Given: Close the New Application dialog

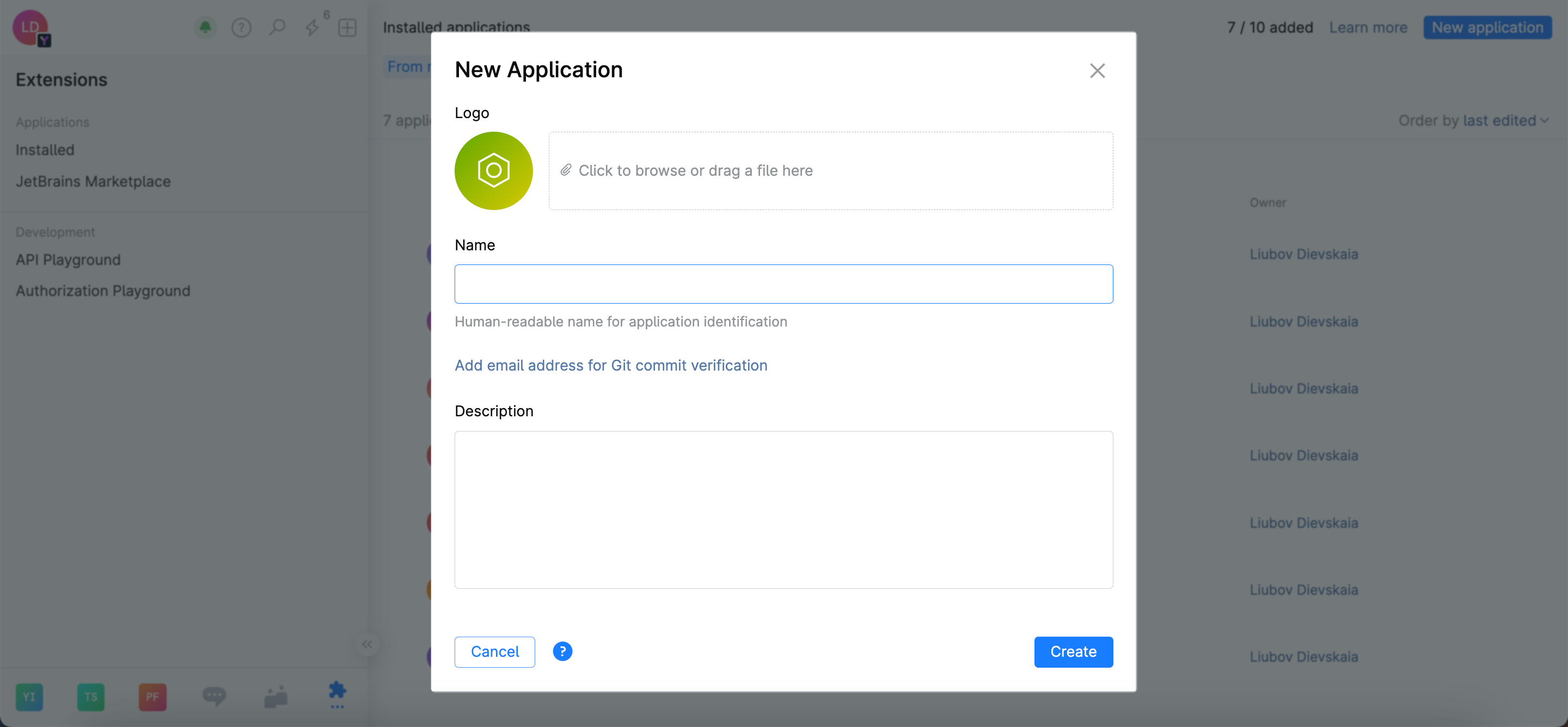Looking at the screenshot, I should tap(1097, 71).
